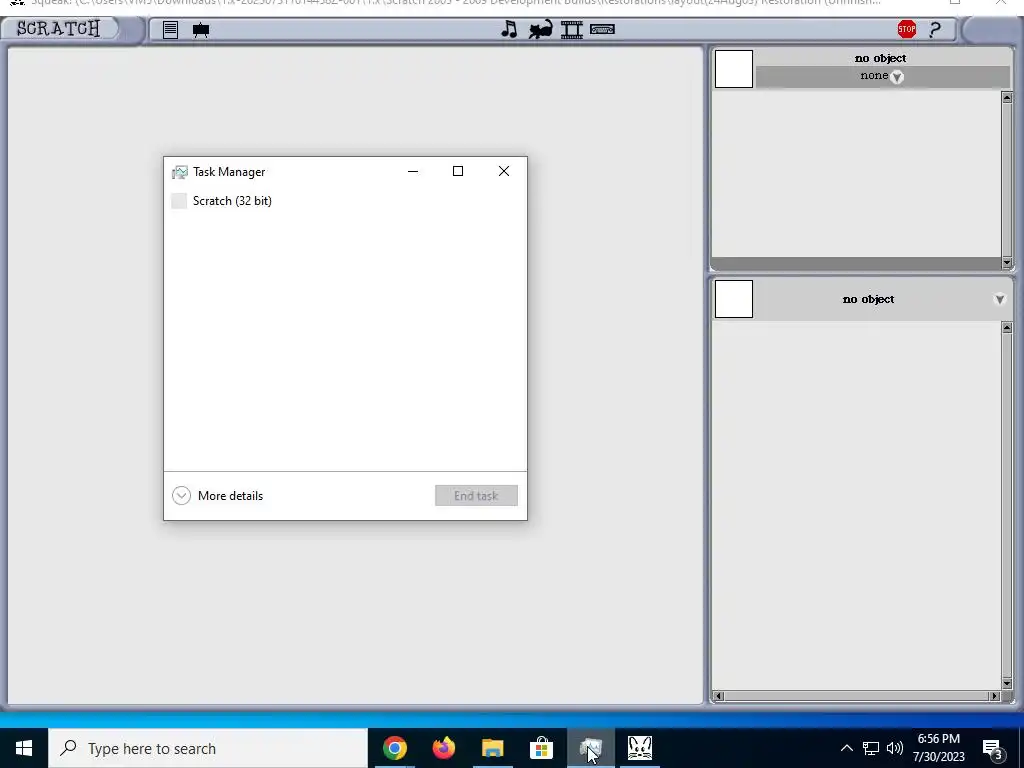Expand 'More details' in Task Manager
This screenshot has height=768, width=1024.
coord(217,496)
